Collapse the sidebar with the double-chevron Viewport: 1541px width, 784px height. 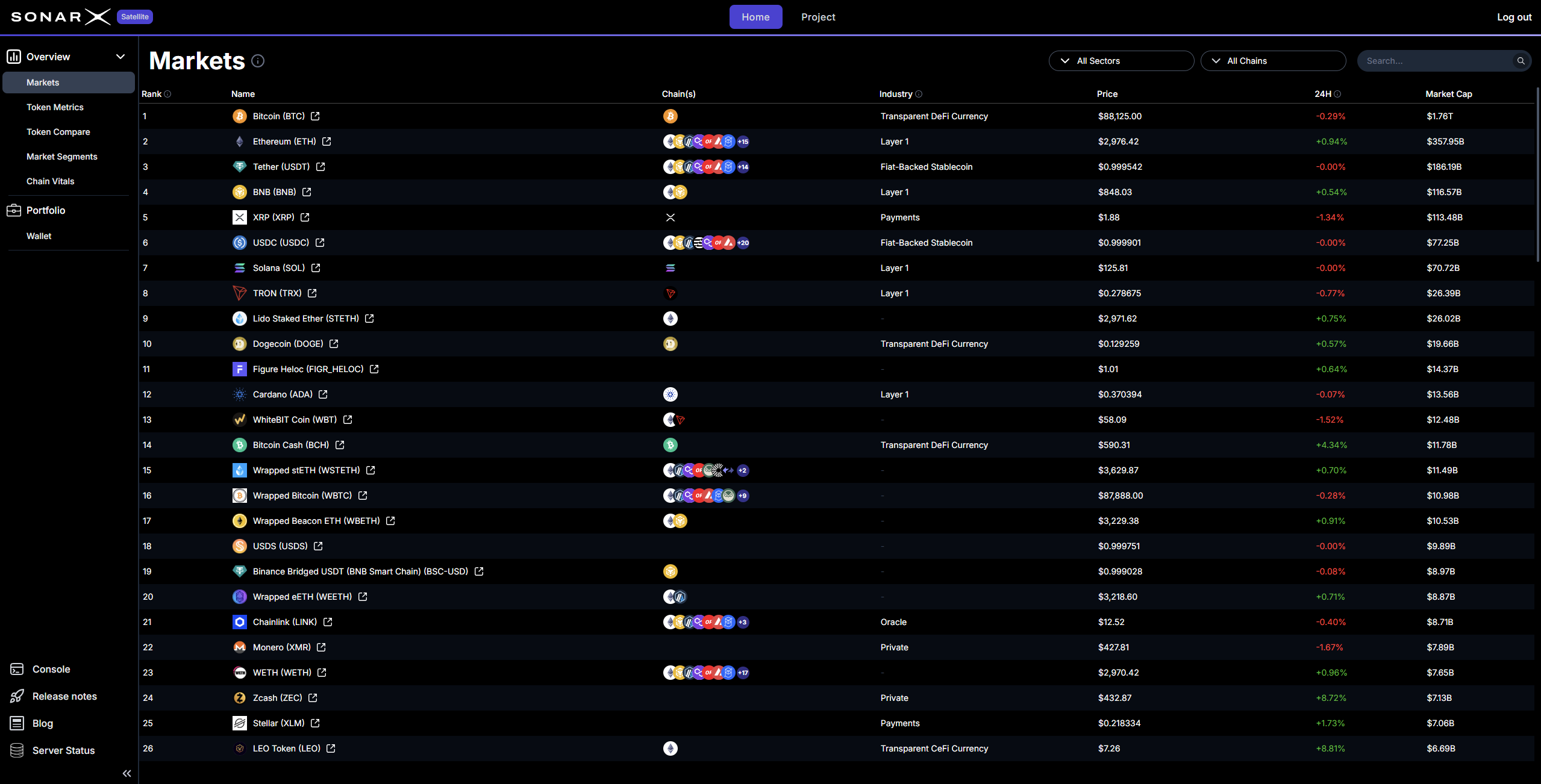click(127, 773)
